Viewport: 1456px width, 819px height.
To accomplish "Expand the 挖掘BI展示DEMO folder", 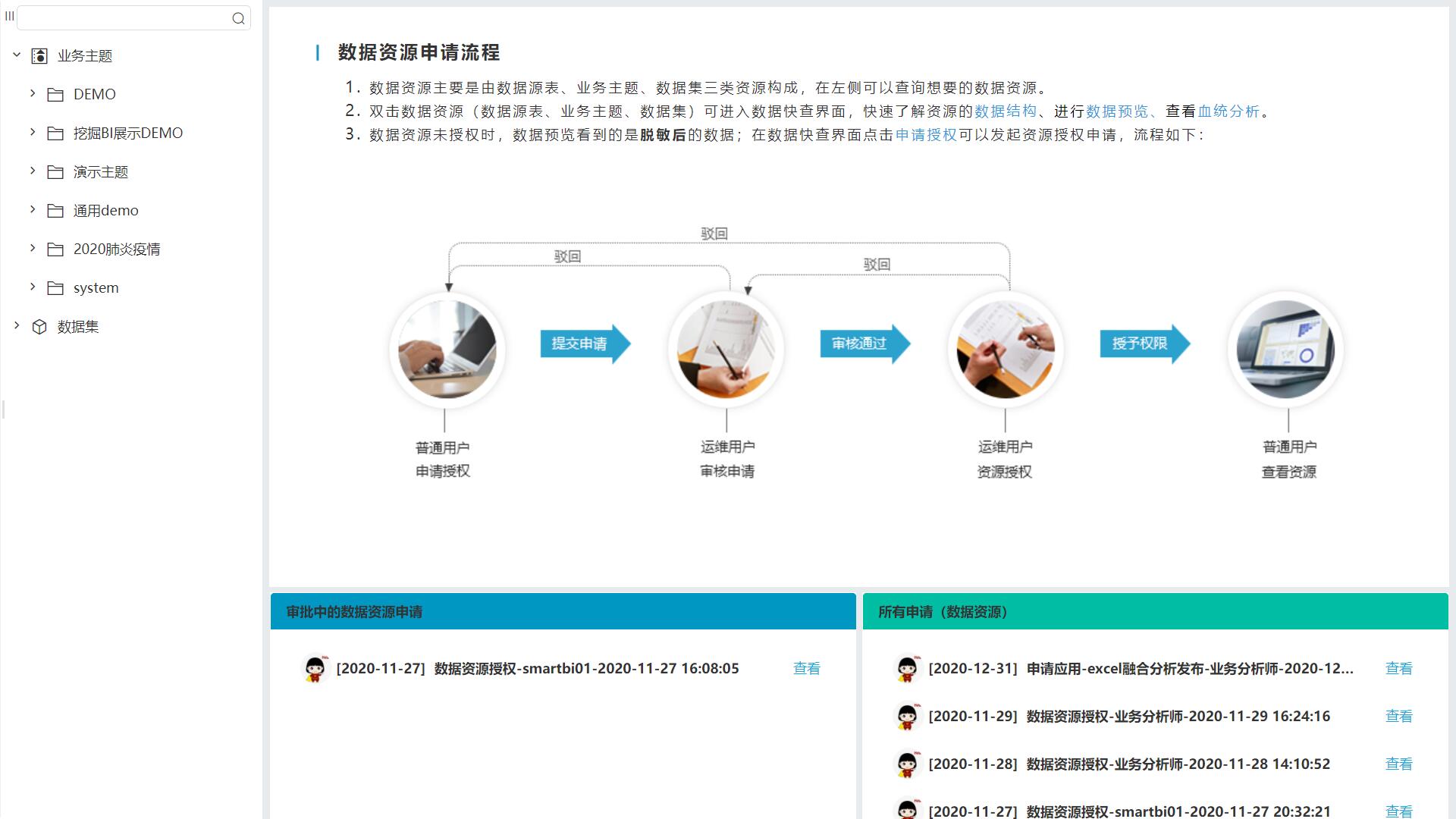I will click(x=33, y=132).
